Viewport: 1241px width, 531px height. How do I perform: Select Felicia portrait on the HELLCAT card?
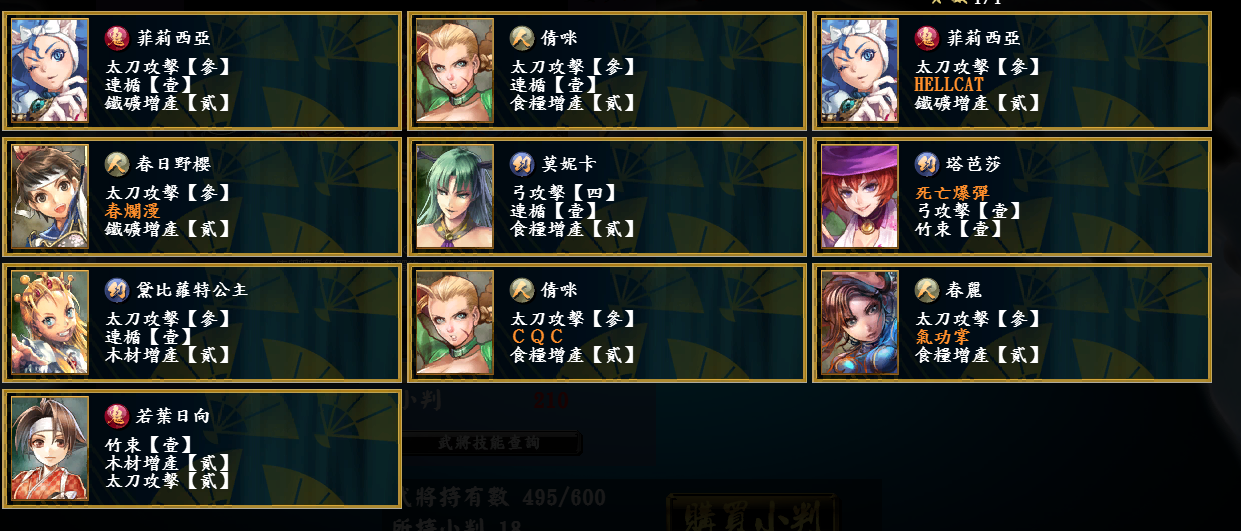859,70
